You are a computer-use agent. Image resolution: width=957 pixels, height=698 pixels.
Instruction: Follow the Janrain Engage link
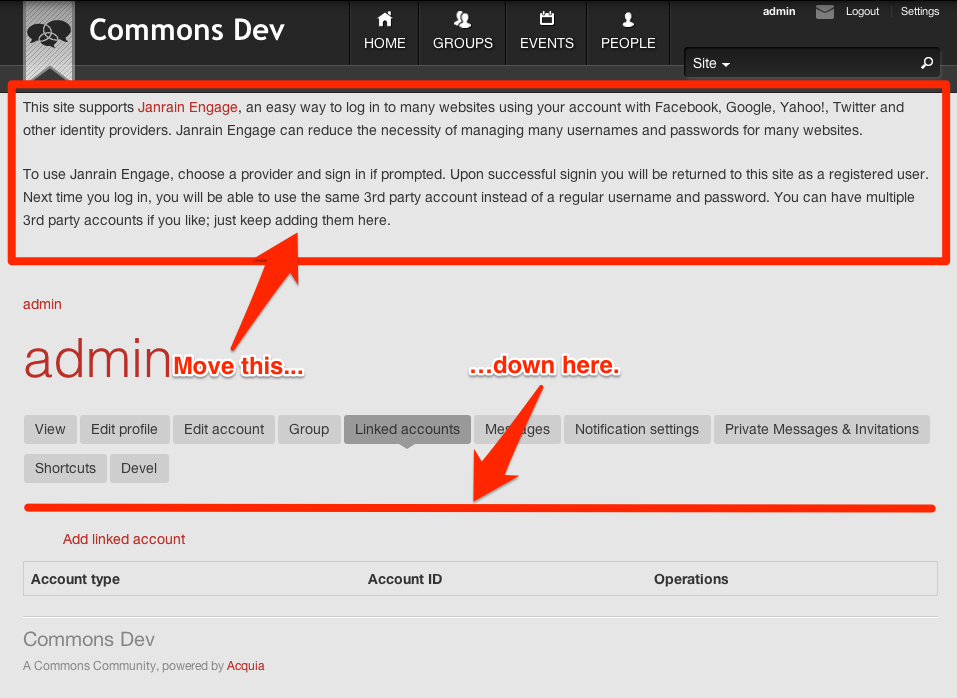(x=187, y=107)
